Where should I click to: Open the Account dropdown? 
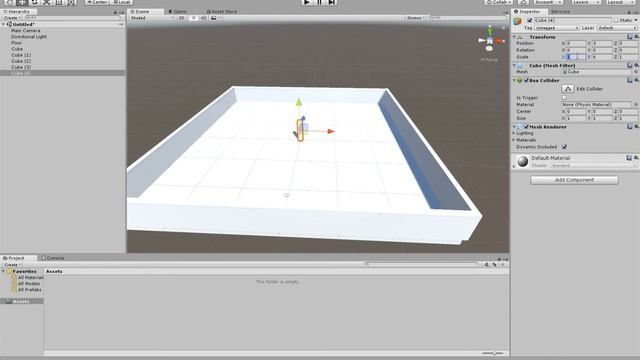click(x=549, y=2)
